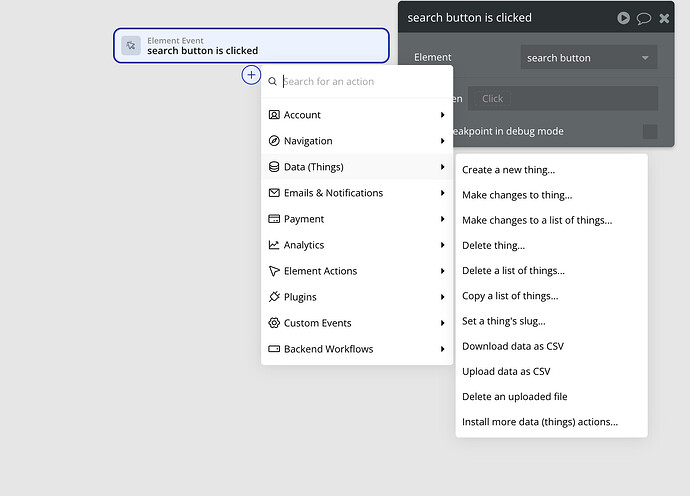Open the Custom Events menu label
The height and width of the screenshot is (496, 690).
(x=317, y=323)
